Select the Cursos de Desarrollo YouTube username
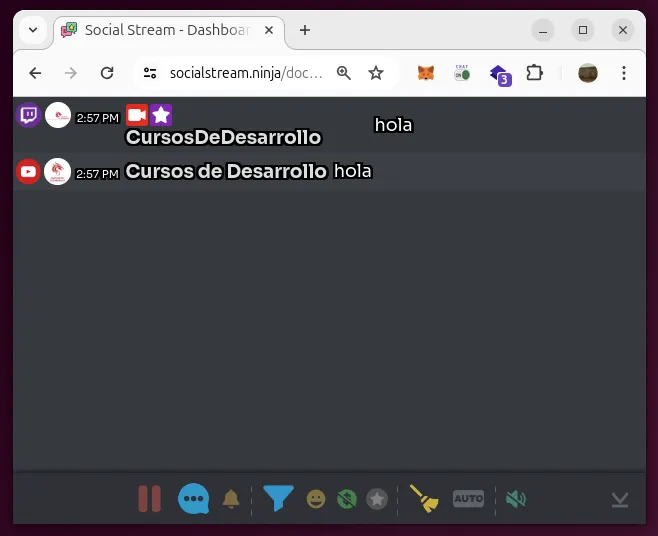This screenshot has height=536, width=658. 226,172
